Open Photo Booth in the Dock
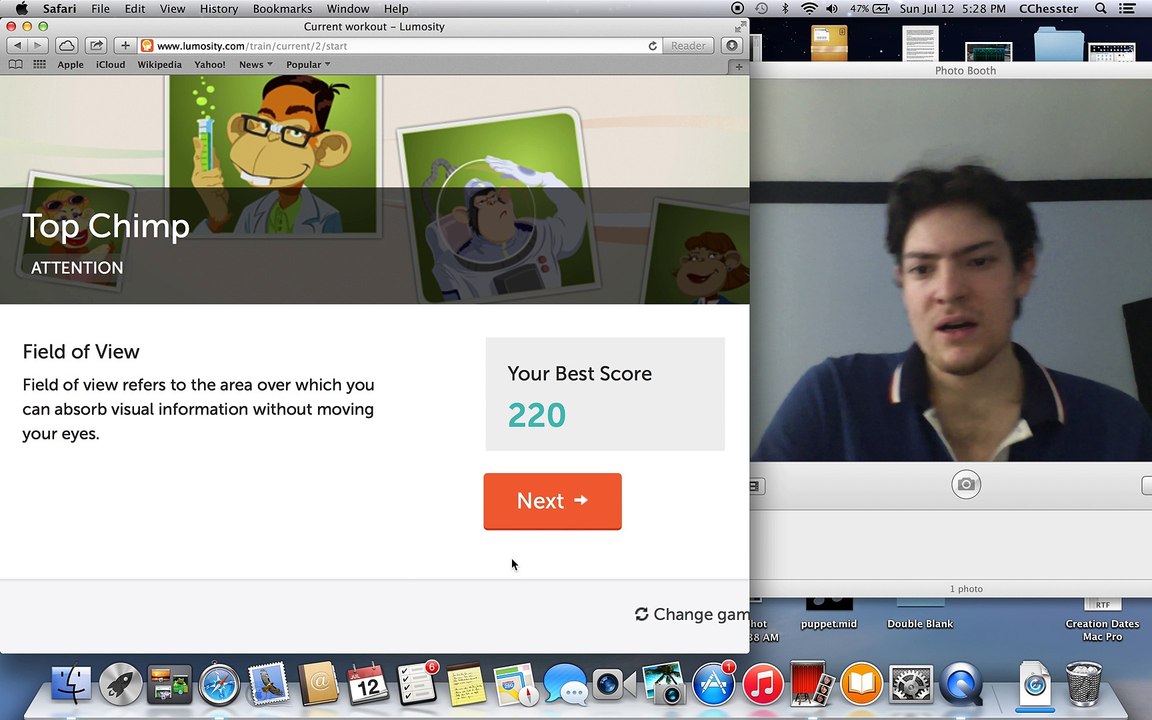The width and height of the screenshot is (1152, 720). pos(812,684)
